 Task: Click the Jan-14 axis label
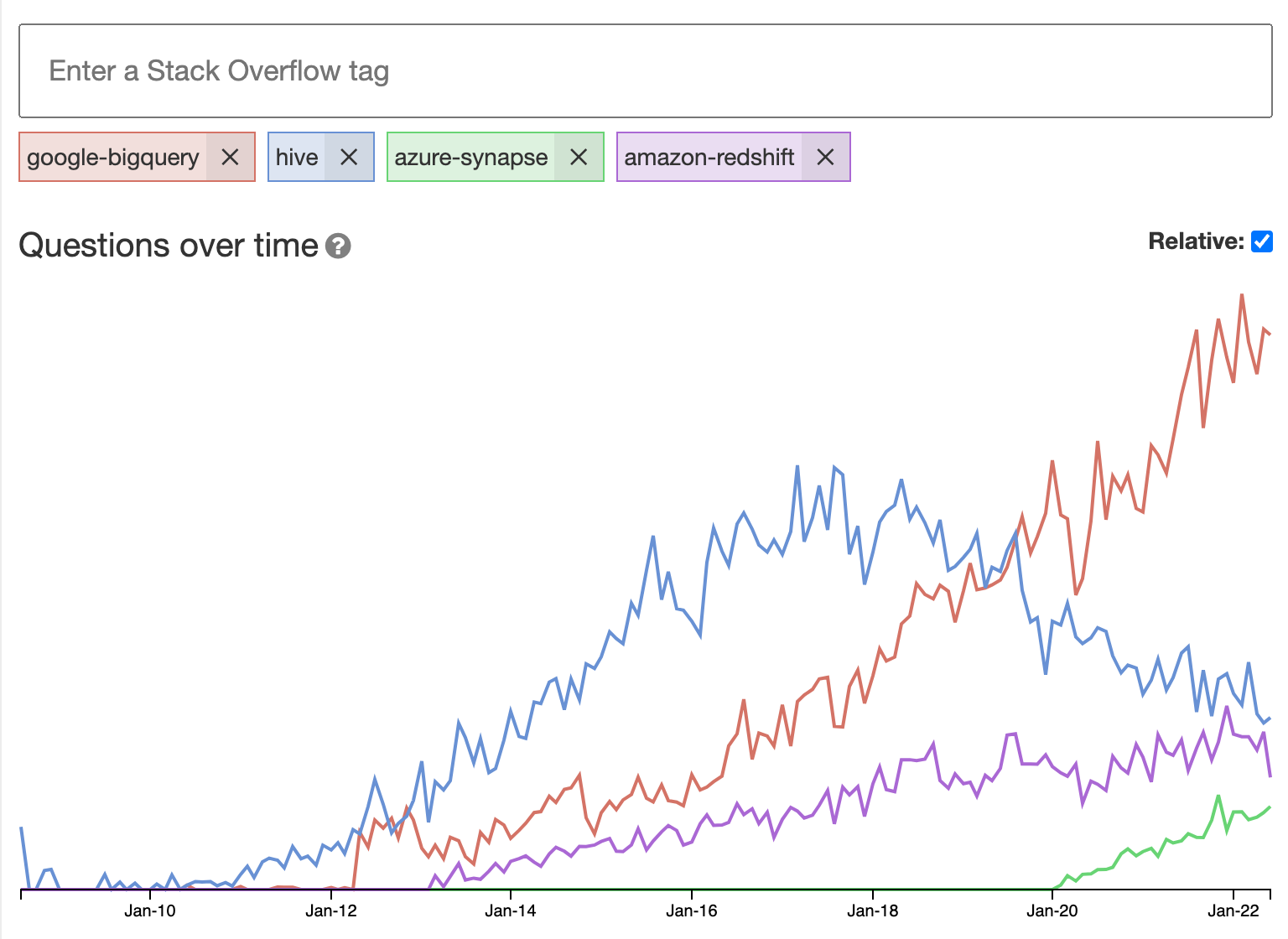[x=511, y=911]
